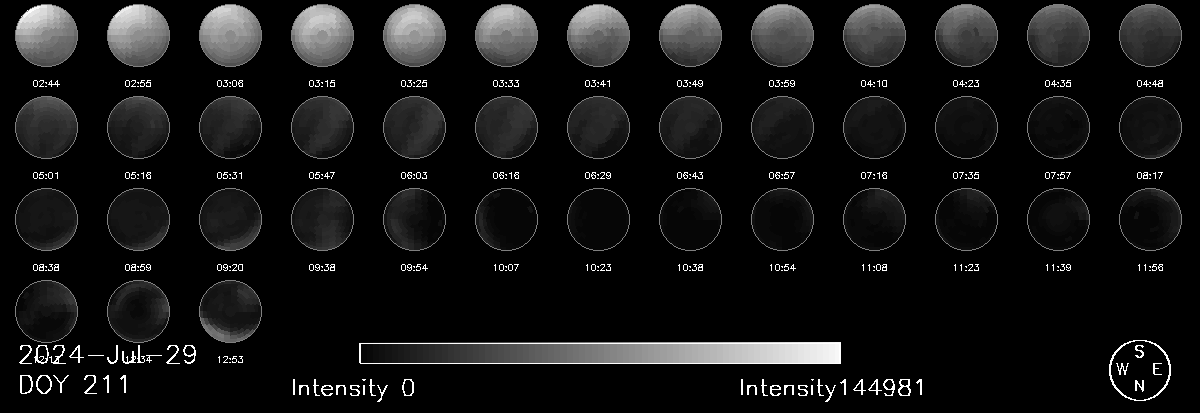
Task: Click the Intensity144981 maximum label
Action: 832,388
